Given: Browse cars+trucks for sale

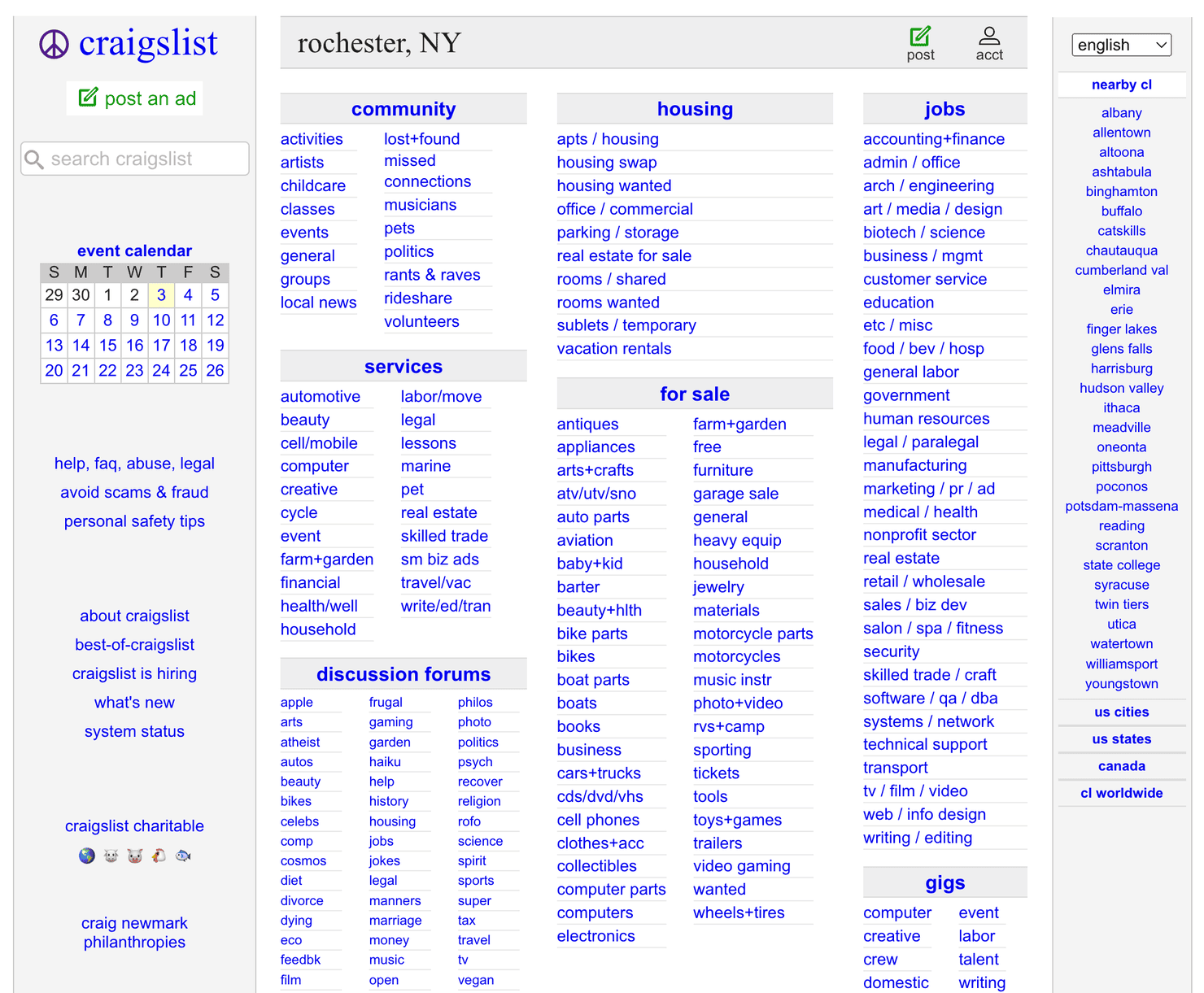Looking at the screenshot, I should (x=599, y=773).
